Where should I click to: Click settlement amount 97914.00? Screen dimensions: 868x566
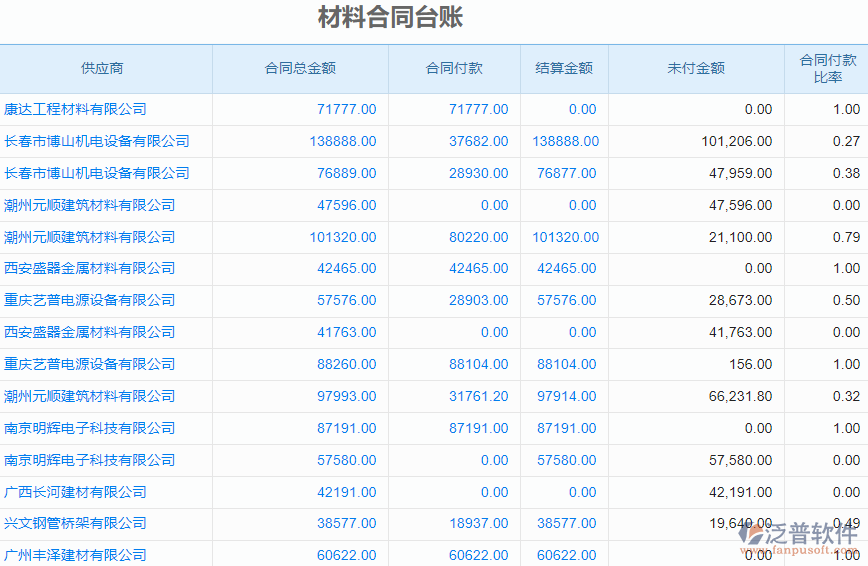tap(566, 397)
